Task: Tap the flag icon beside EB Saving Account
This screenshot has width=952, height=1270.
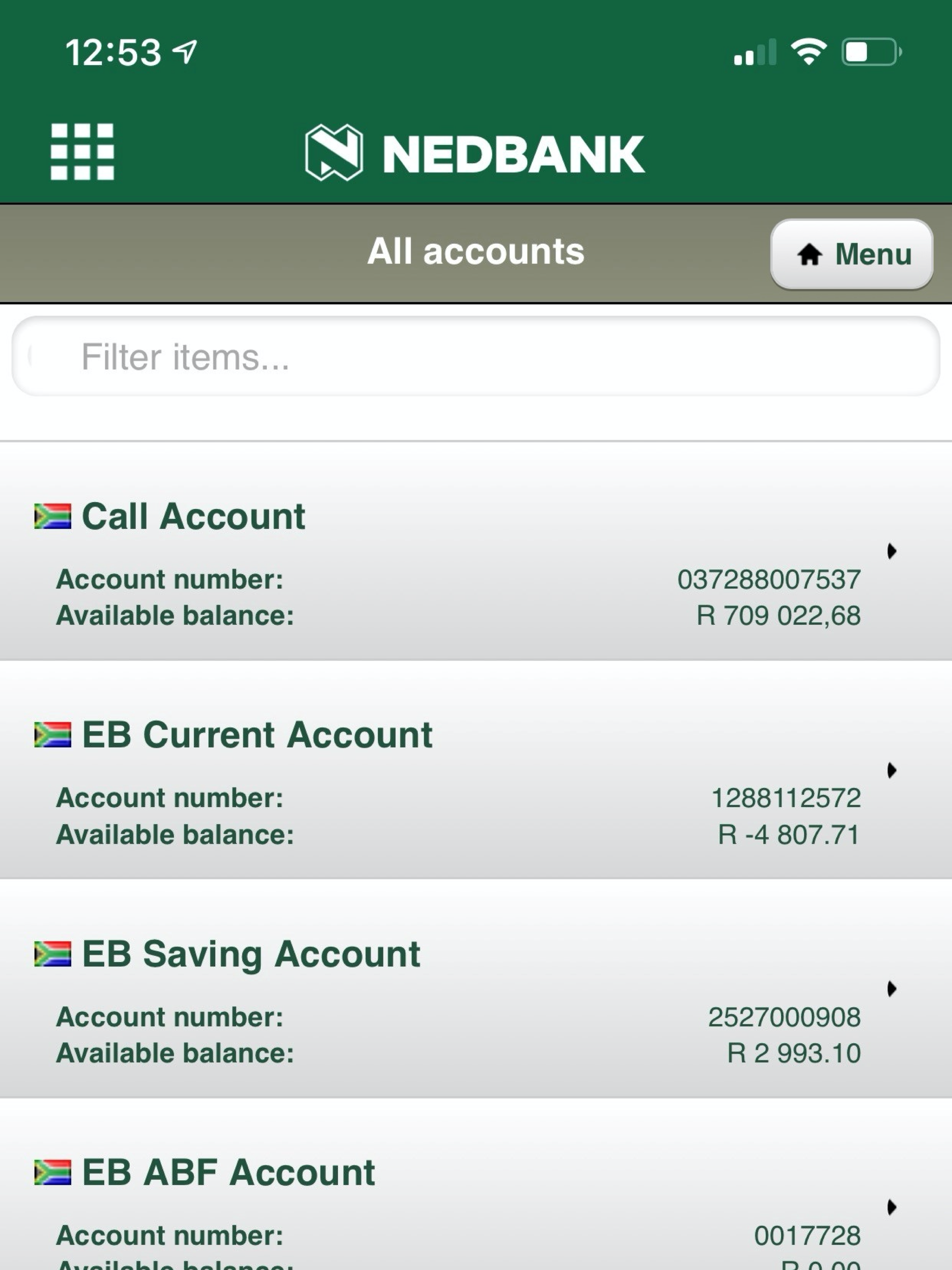Action: [x=53, y=953]
